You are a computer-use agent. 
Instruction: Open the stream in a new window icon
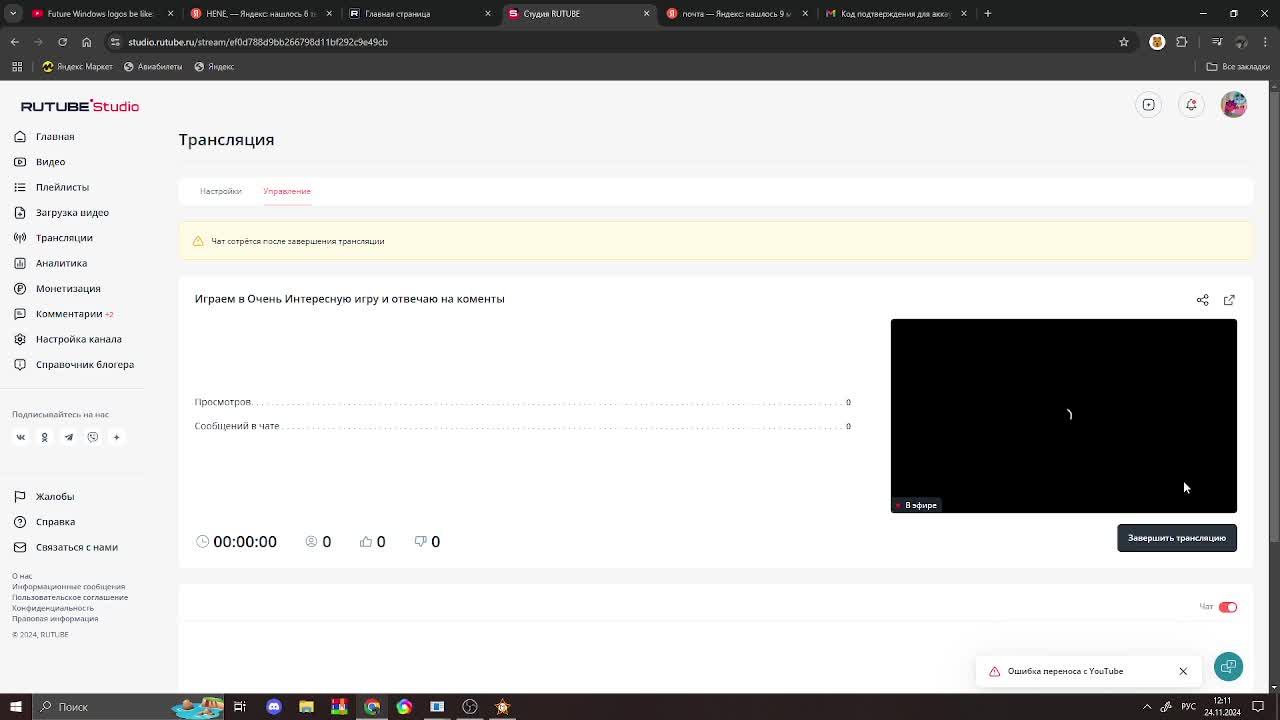click(1229, 300)
